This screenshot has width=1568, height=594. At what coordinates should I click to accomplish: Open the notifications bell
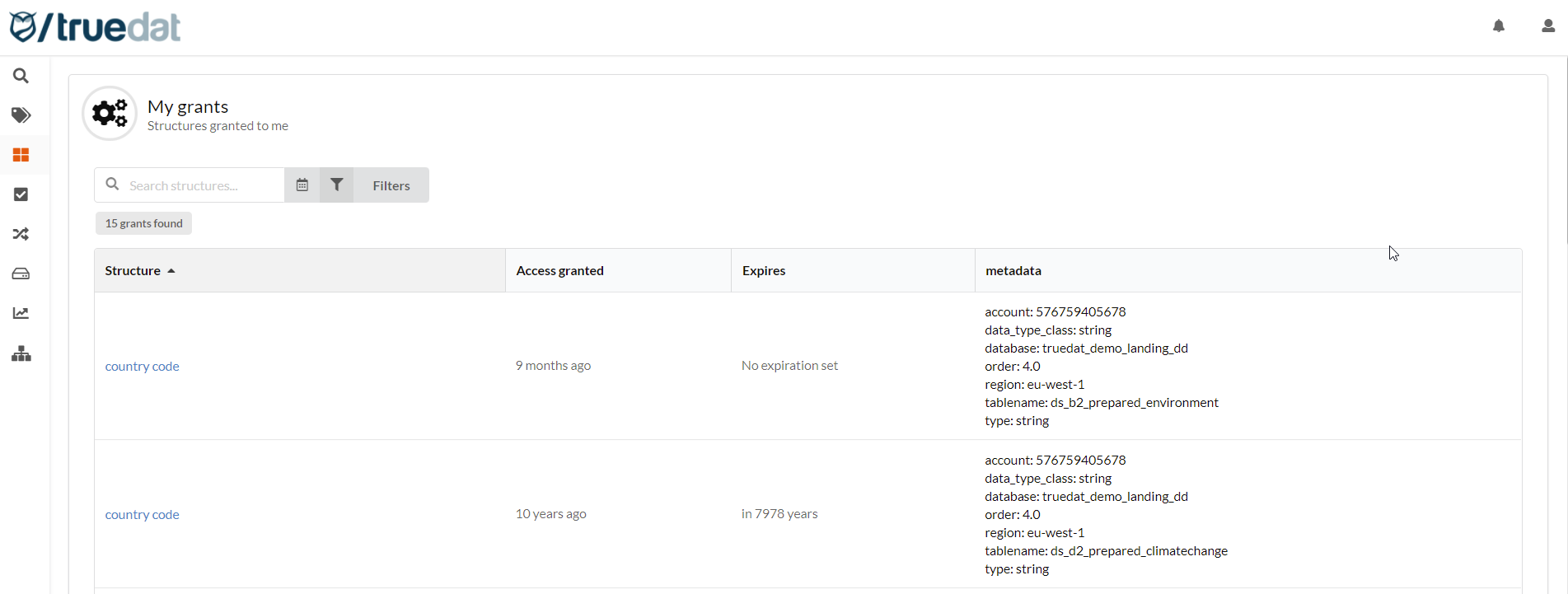click(x=1498, y=26)
